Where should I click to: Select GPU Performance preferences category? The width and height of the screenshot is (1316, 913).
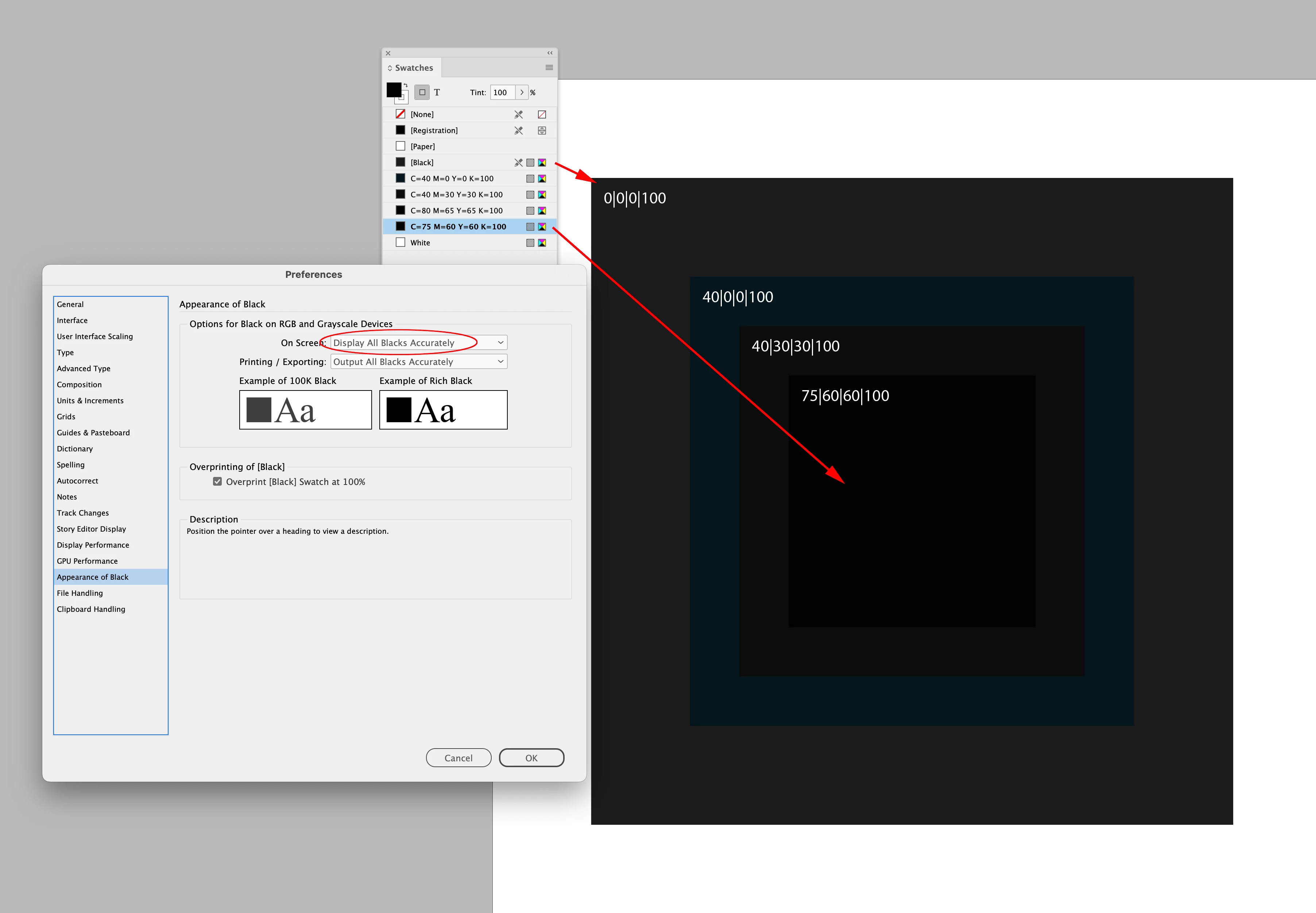(87, 561)
